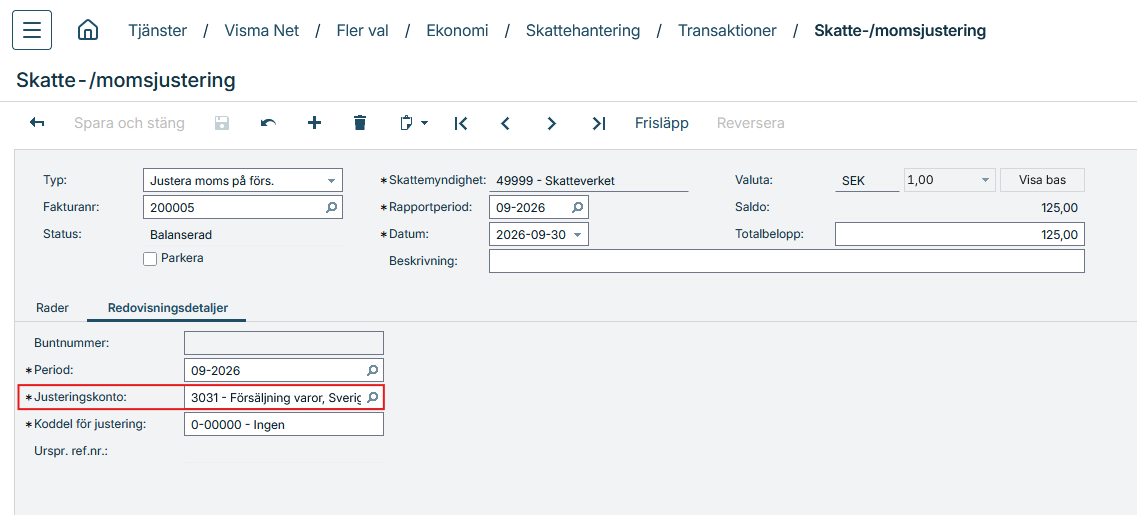Viewport: 1137px width, 515px height.
Task: Select the Redovisningsdetaljer tab
Action: point(168,308)
